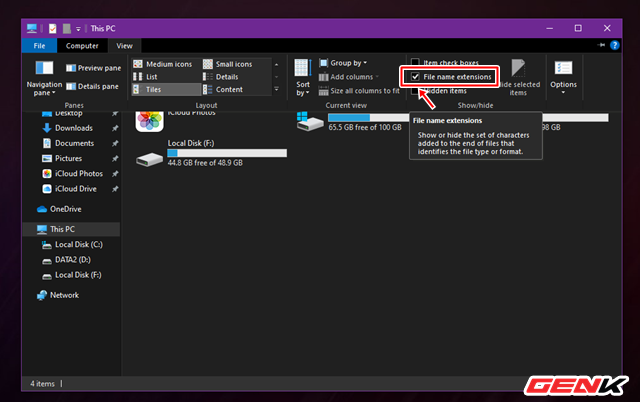Choose the Content layout

coord(223,89)
